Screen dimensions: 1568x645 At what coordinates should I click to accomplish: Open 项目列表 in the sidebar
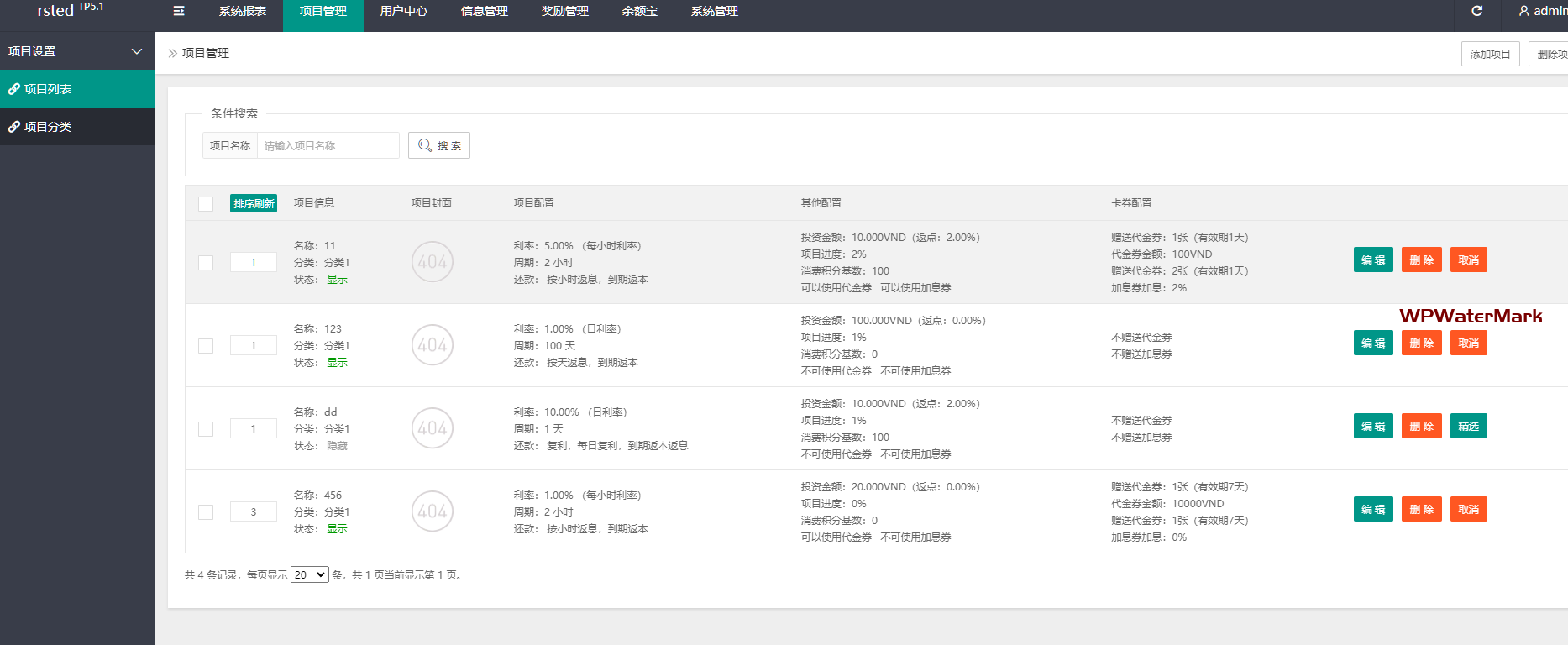pyautogui.click(x=48, y=89)
